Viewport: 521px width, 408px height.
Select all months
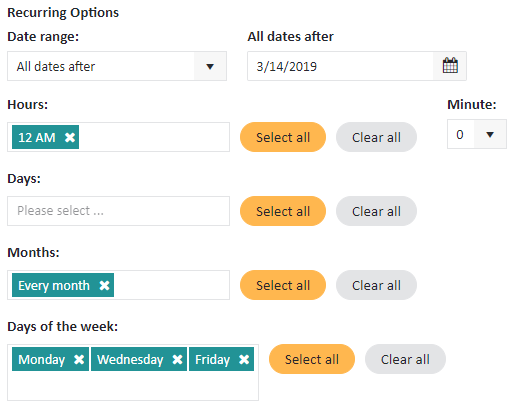(283, 285)
